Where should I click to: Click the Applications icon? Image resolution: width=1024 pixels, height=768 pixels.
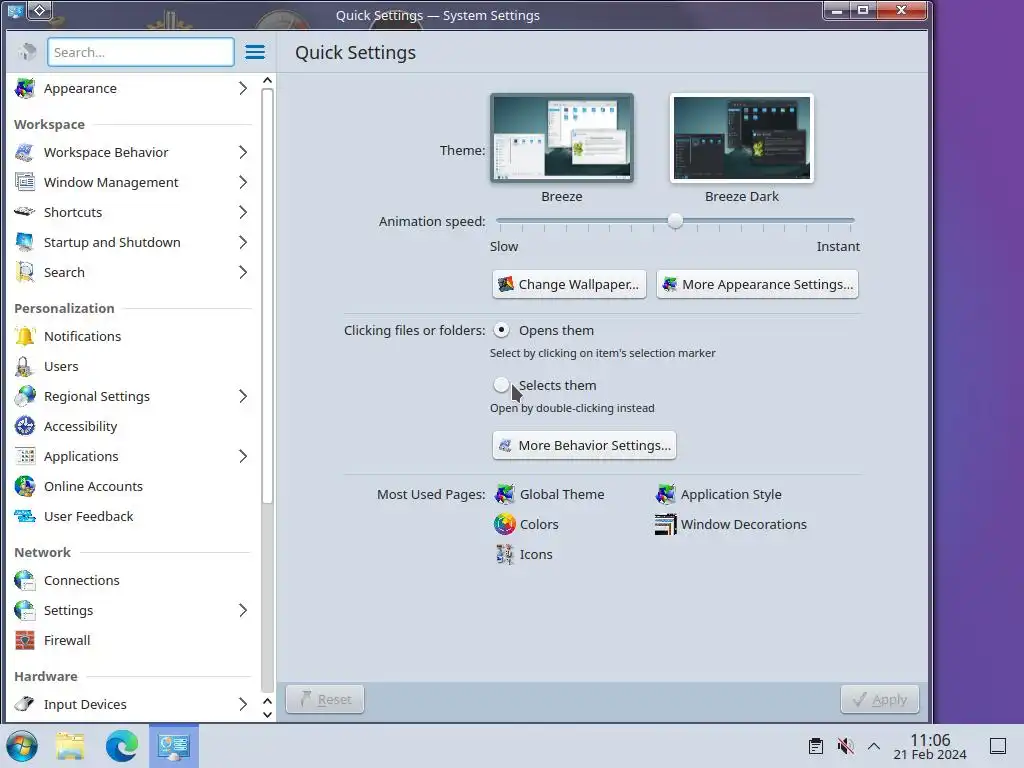click(25, 456)
